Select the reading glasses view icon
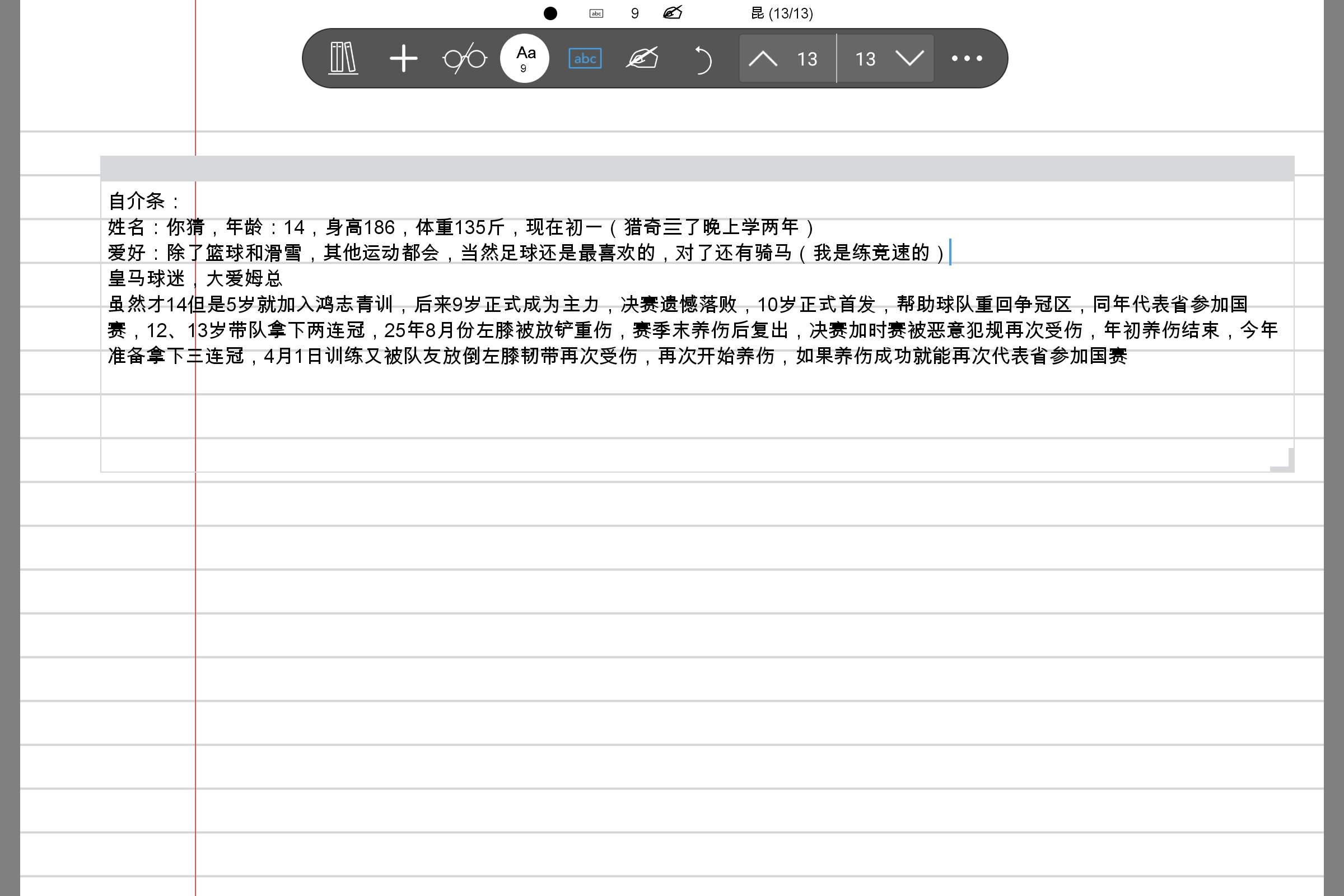The height and width of the screenshot is (896, 1344). [x=464, y=58]
